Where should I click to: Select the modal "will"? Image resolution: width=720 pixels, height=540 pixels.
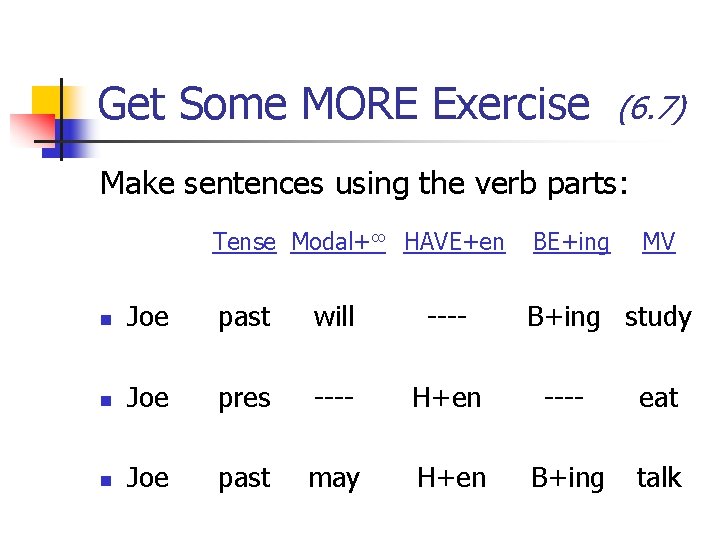[334, 317]
